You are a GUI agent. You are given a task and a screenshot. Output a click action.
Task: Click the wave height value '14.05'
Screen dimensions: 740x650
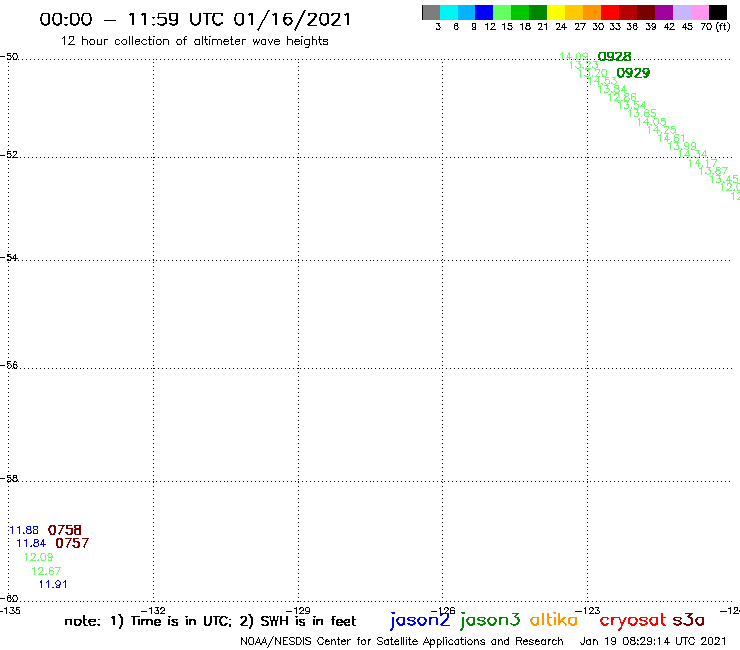(652, 122)
